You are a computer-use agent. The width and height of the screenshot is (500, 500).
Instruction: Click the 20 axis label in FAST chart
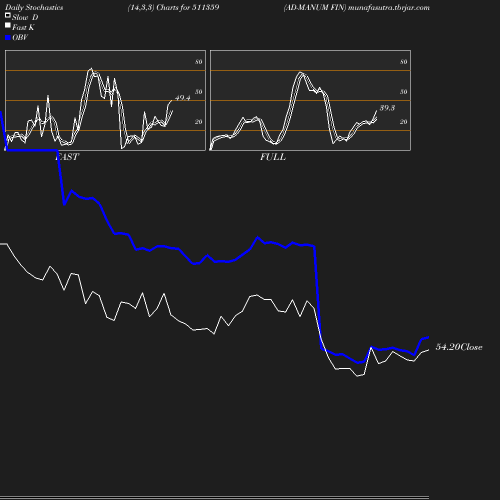(x=199, y=122)
